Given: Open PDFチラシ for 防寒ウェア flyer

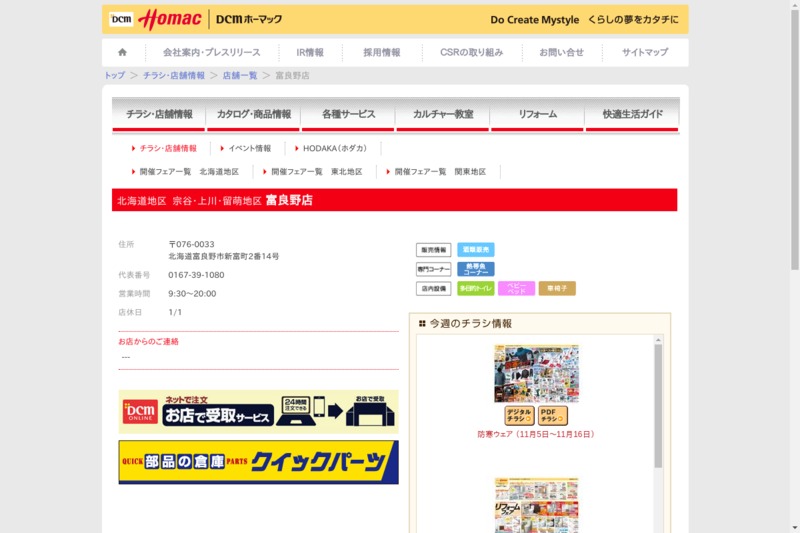Looking at the screenshot, I should 553,415.
